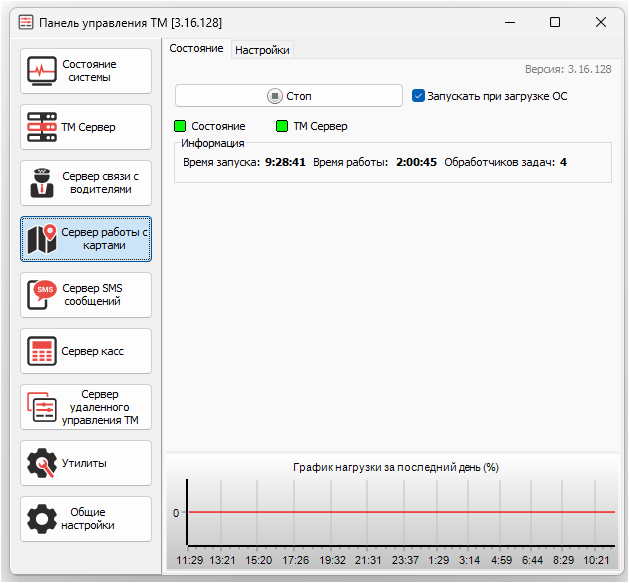Click the green Состояние status indicator
This screenshot has height=583, width=629.
(x=180, y=126)
